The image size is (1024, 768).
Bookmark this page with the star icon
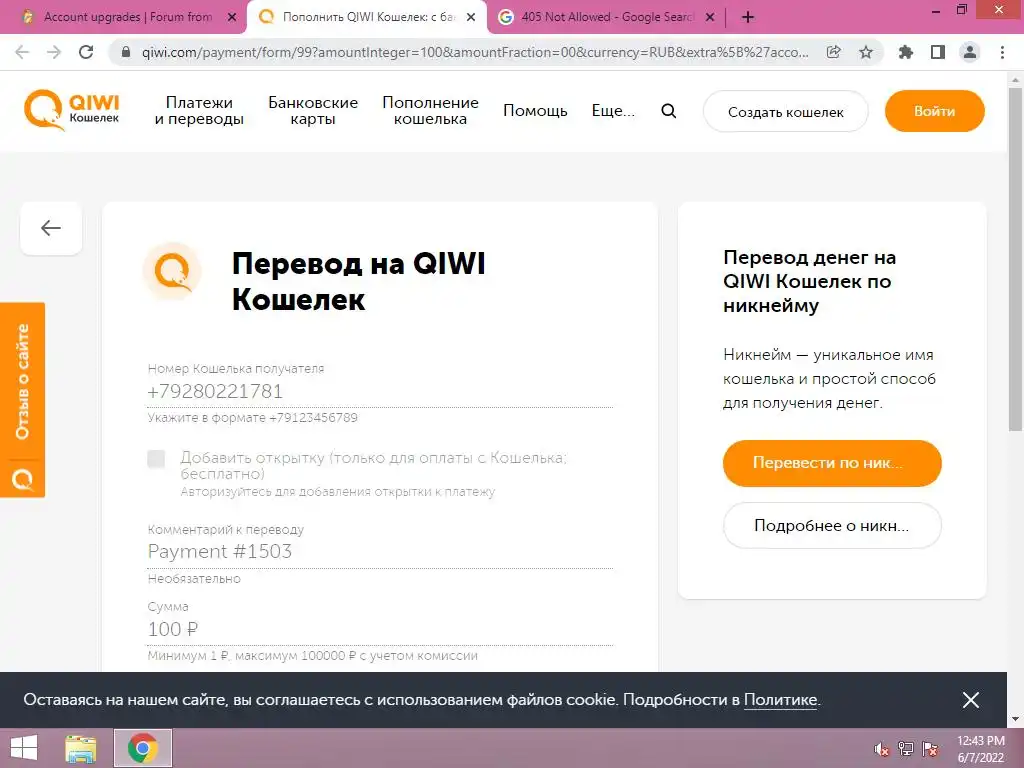tap(866, 52)
